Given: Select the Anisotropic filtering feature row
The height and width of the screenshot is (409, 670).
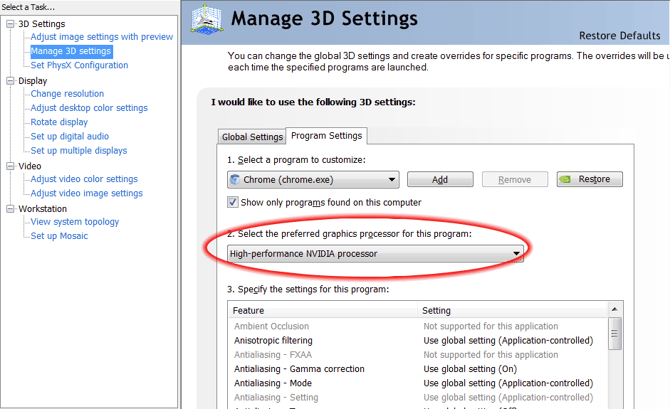Looking at the screenshot, I should 272,340.
